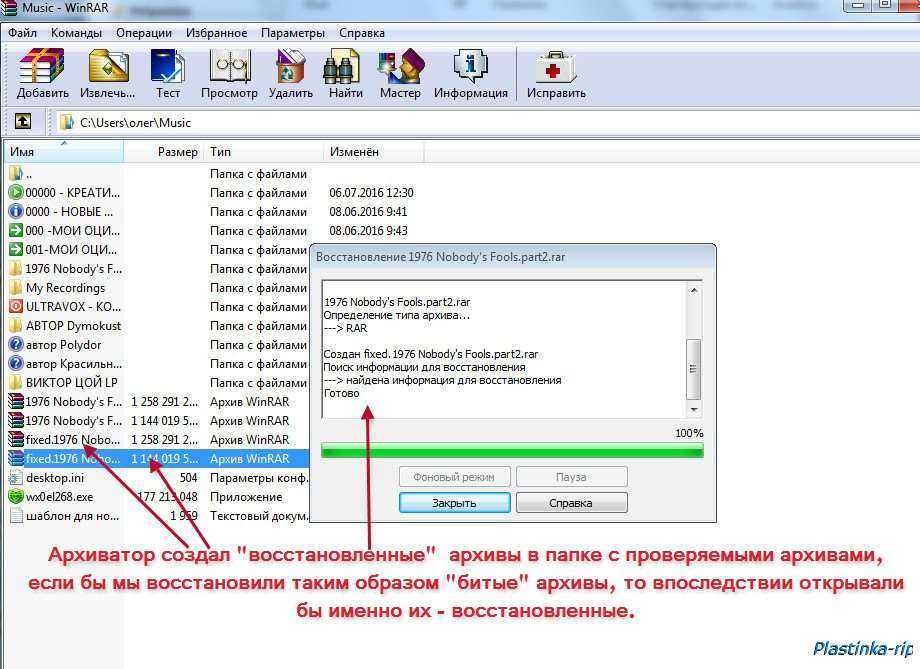Select the wx0el268.exe application icon
Image resolution: width=920 pixels, height=669 pixels.
pos(16,496)
